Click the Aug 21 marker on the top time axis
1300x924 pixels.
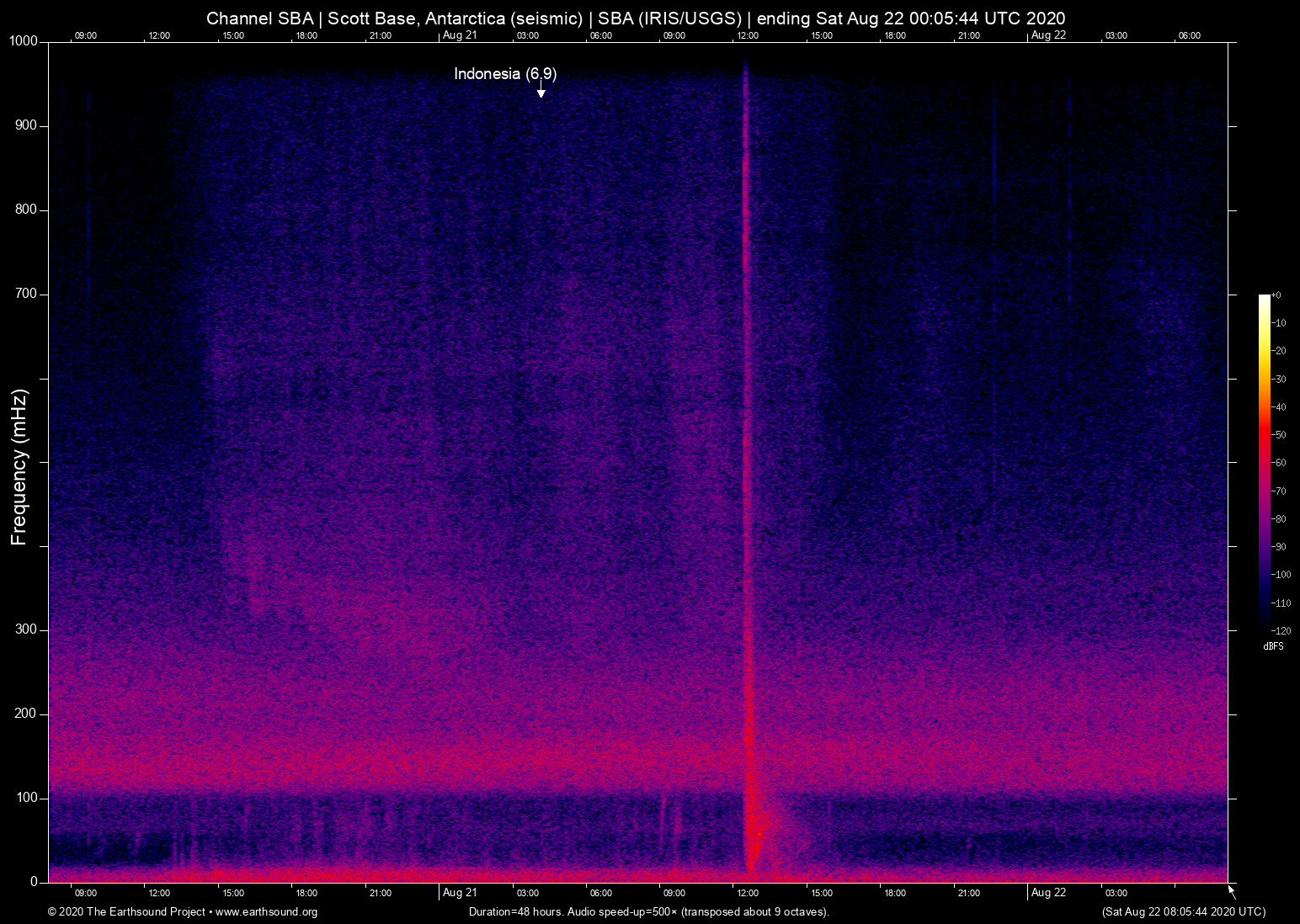click(460, 35)
